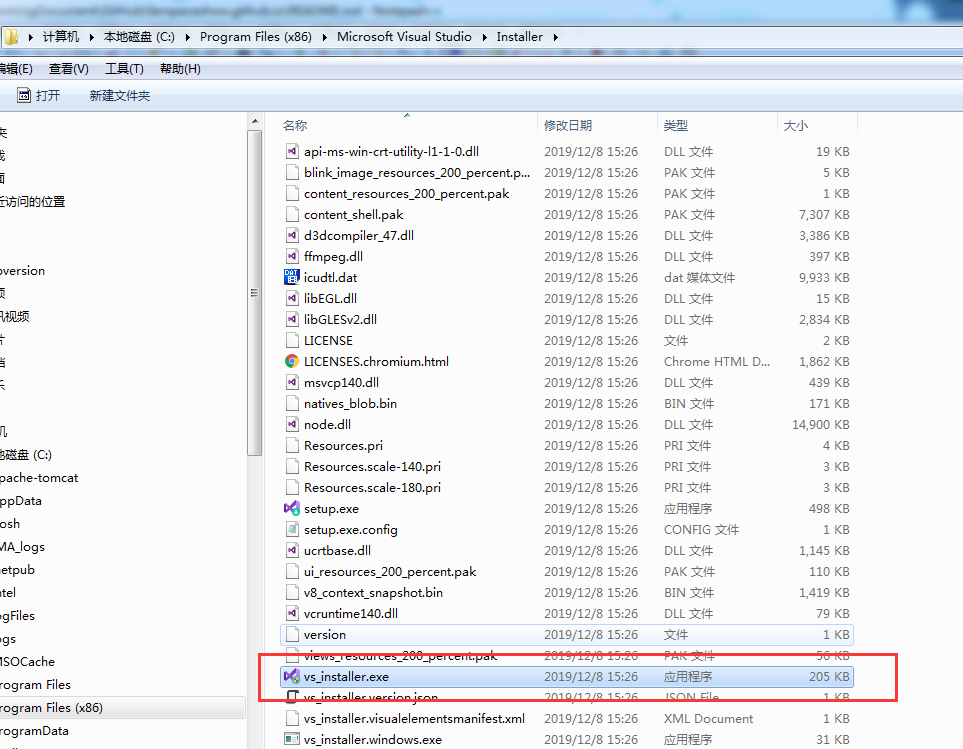Select the node.dll file icon
Image resolution: width=963 pixels, height=749 pixels.
tap(292, 424)
